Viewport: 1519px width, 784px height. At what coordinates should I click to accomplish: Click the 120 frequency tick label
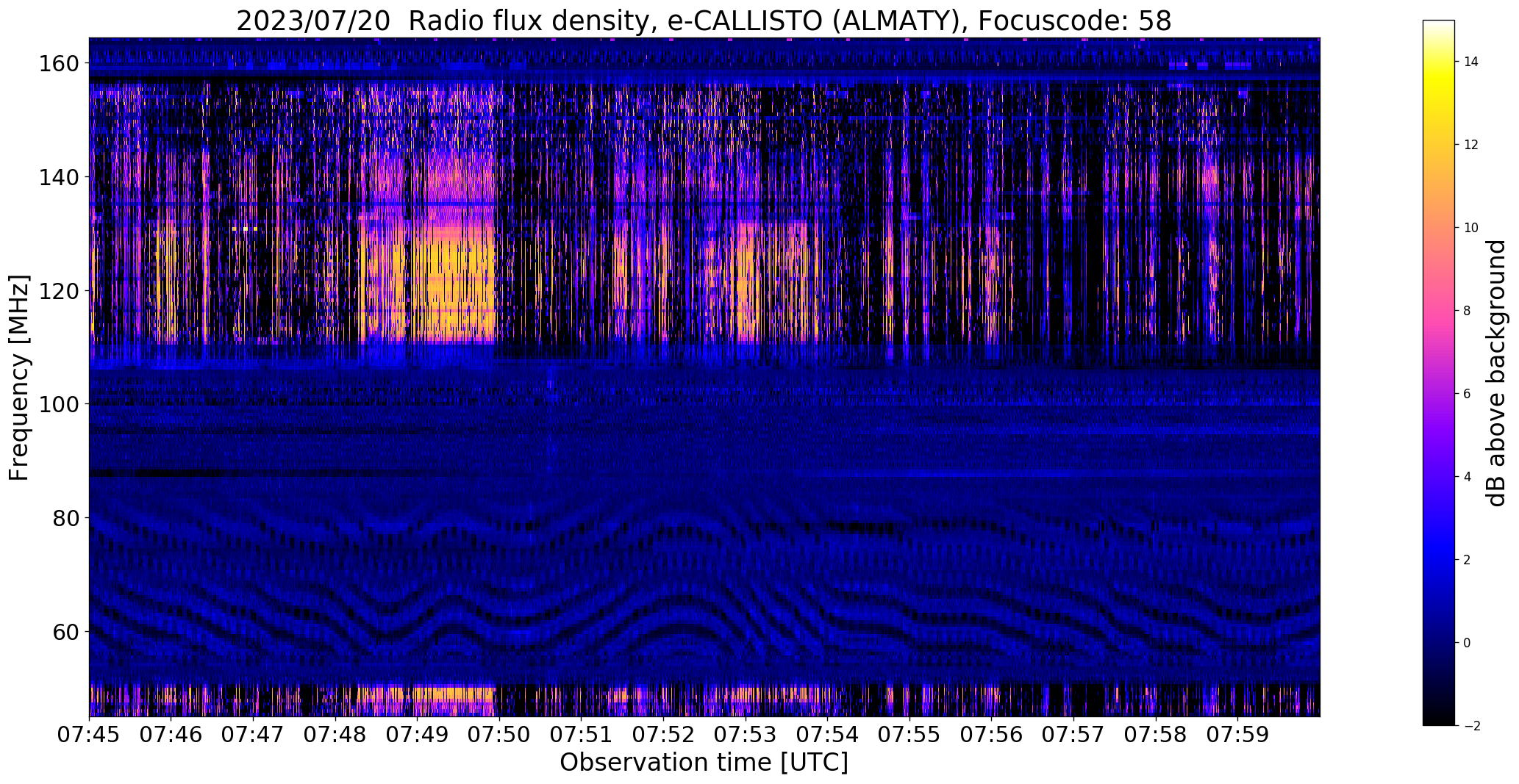tap(58, 291)
